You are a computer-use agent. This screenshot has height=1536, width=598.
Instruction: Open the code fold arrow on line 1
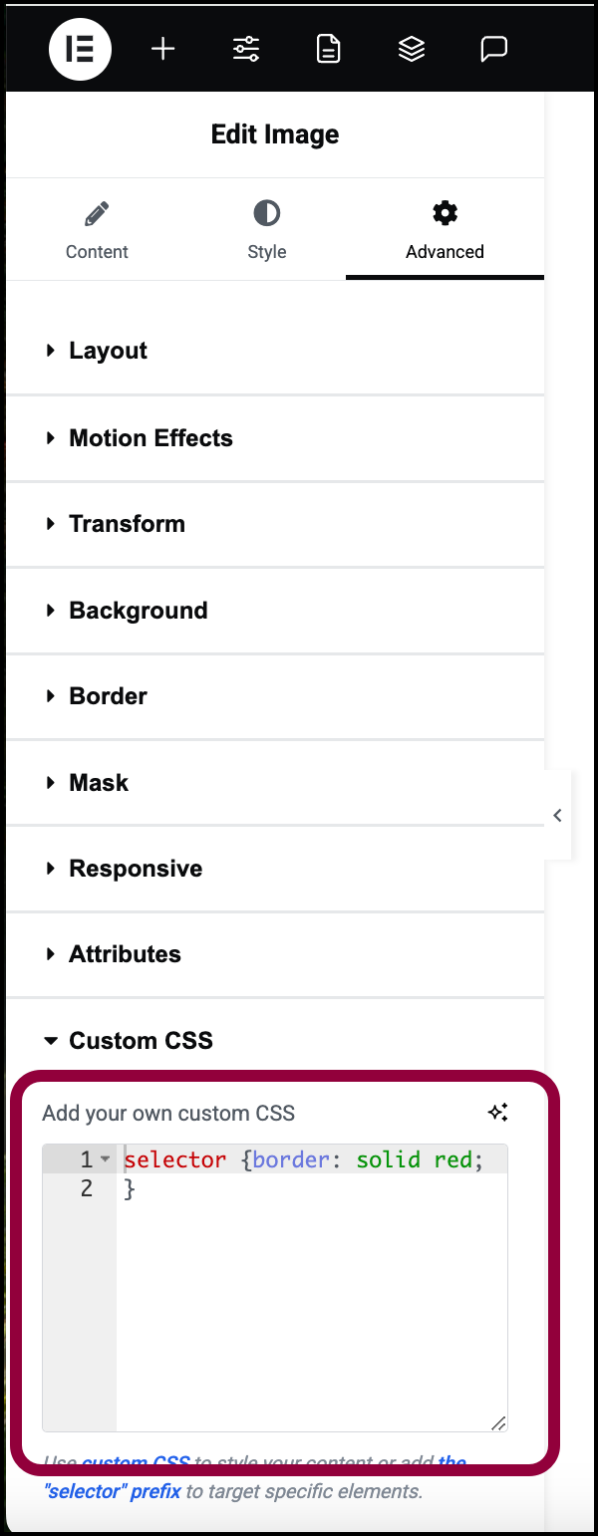tap(107, 1159)
